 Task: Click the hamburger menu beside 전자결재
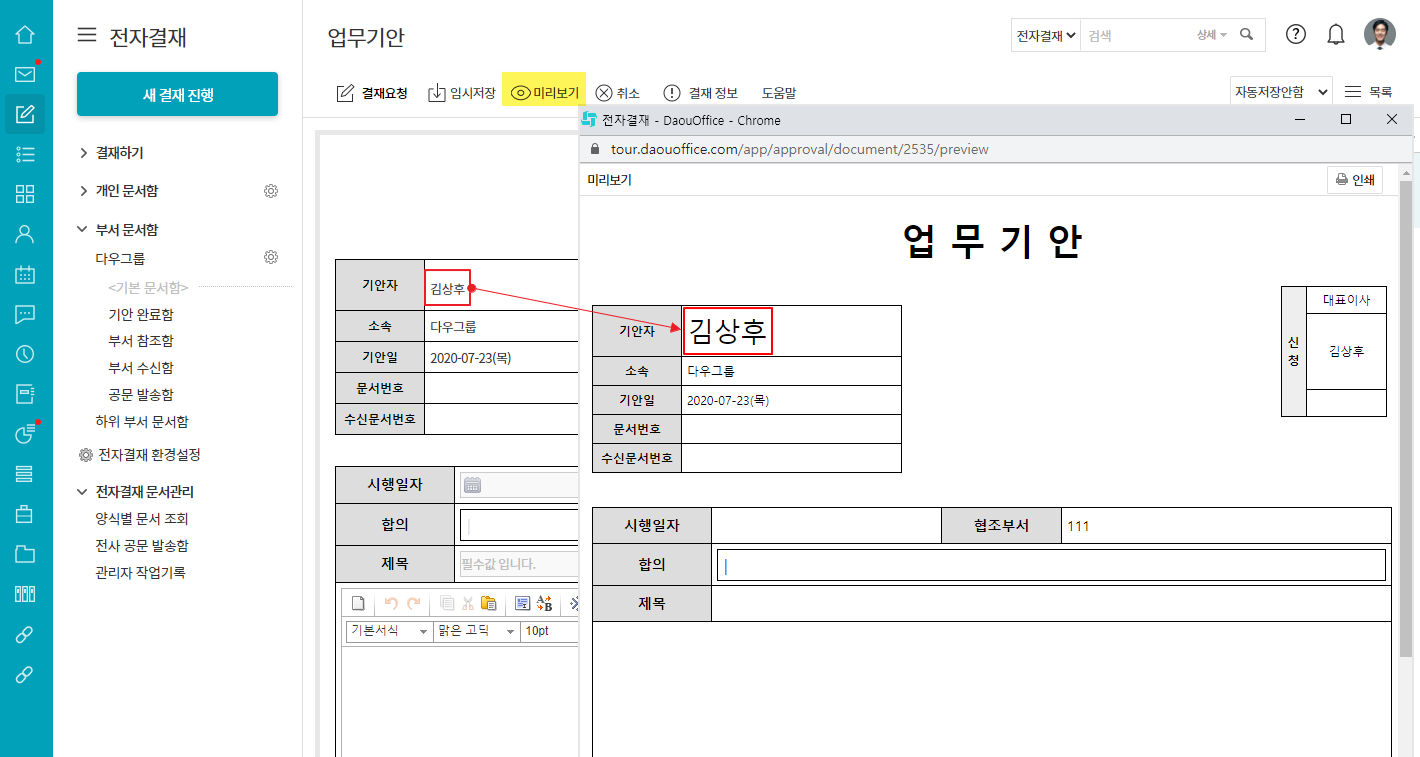(88, 36)
